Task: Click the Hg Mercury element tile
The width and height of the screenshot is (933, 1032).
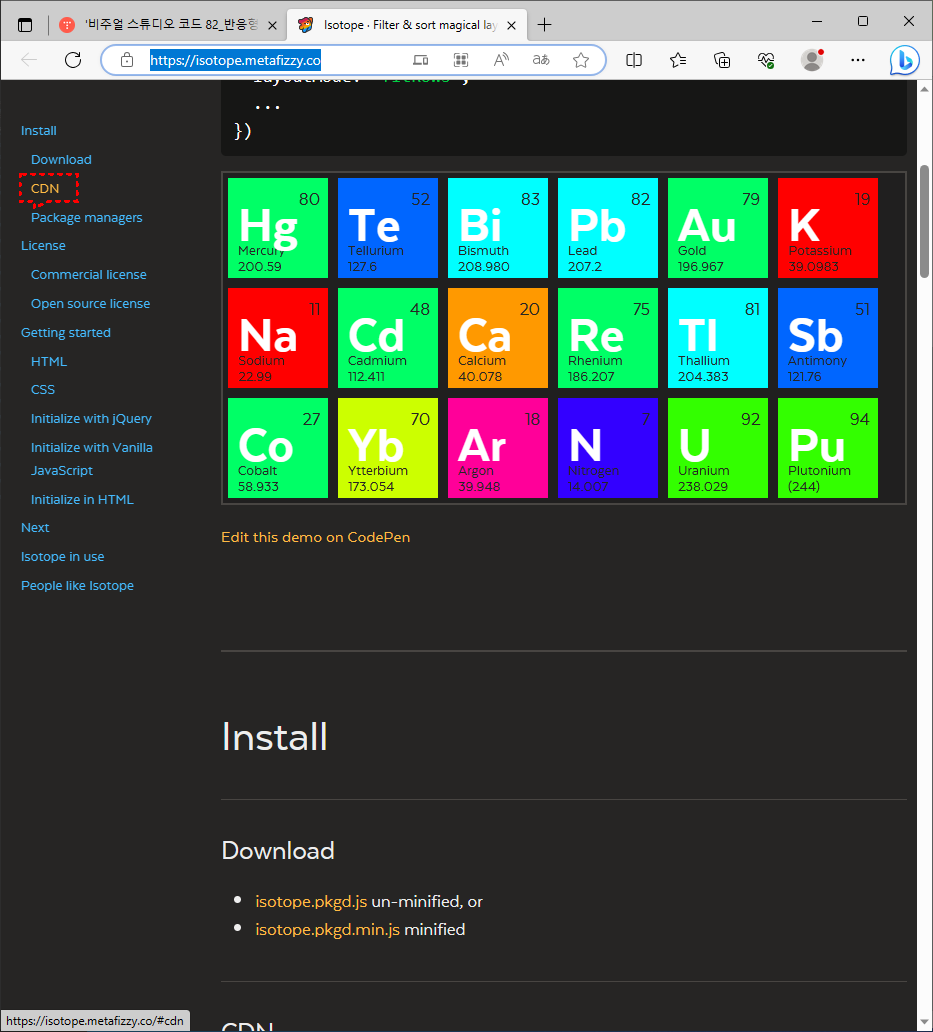Action: click(278, 228)
